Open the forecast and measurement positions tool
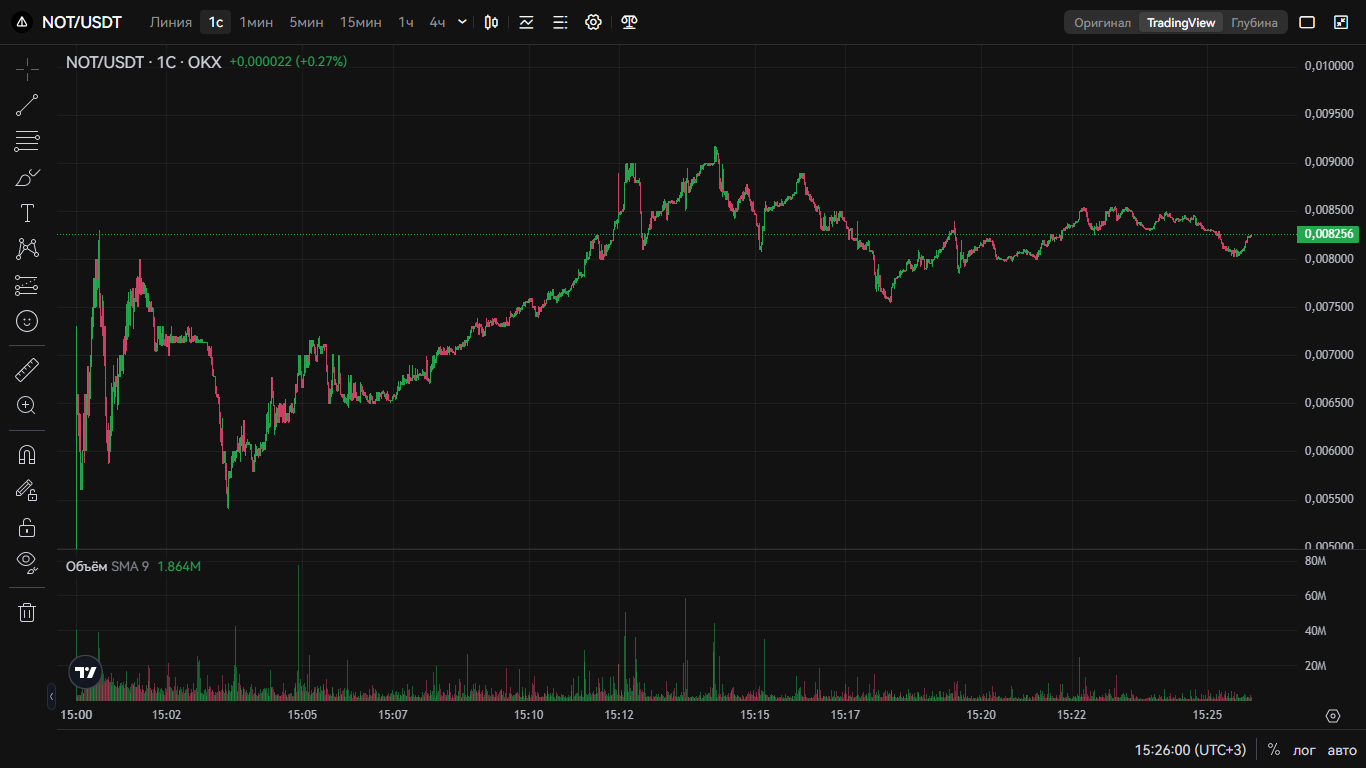1366x768 pixels. point(27,285)
